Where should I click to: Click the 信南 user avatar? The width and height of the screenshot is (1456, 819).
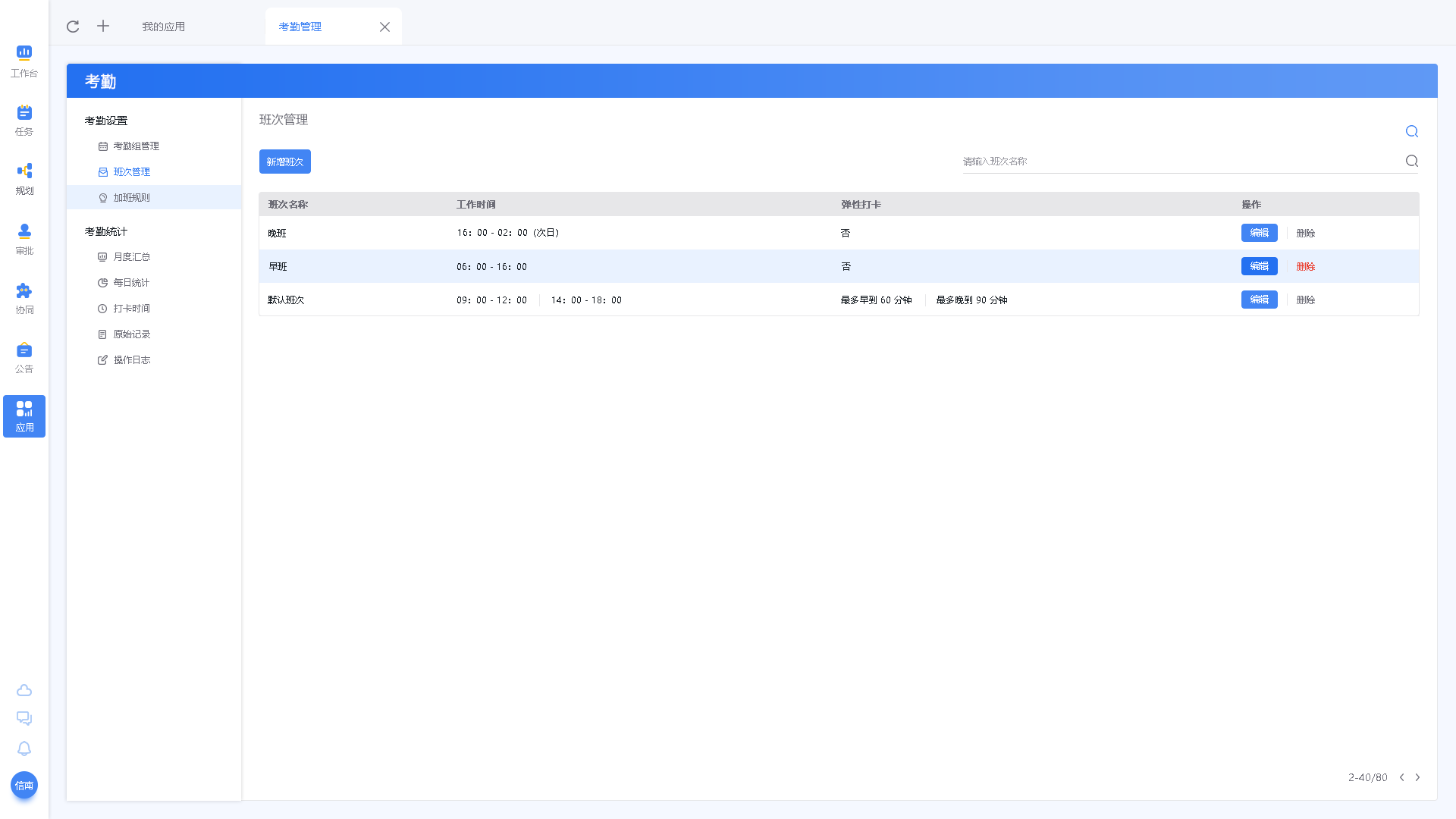click(x=24, y=785)
